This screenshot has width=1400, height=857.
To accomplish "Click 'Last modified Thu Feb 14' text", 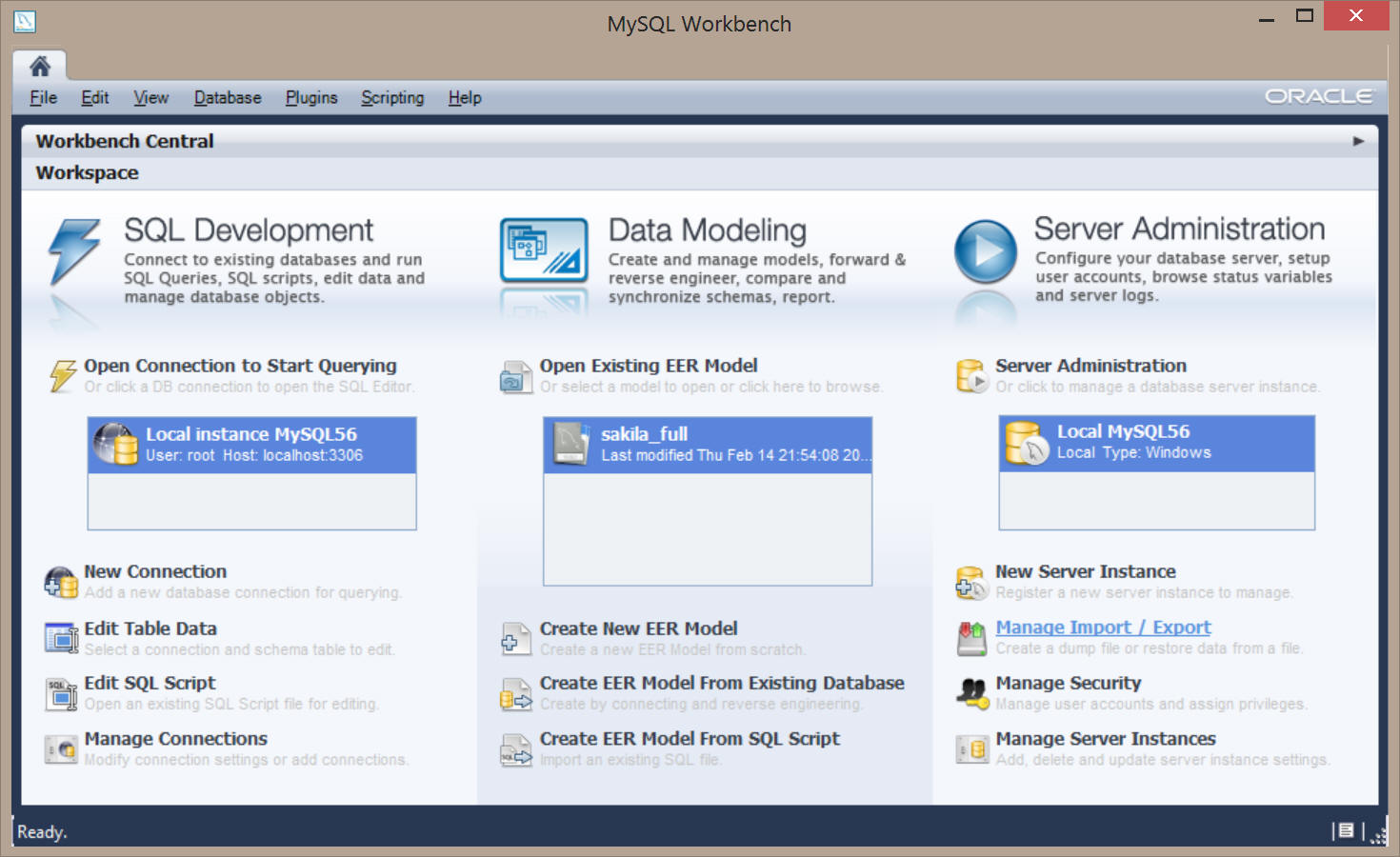I will 736,455.
